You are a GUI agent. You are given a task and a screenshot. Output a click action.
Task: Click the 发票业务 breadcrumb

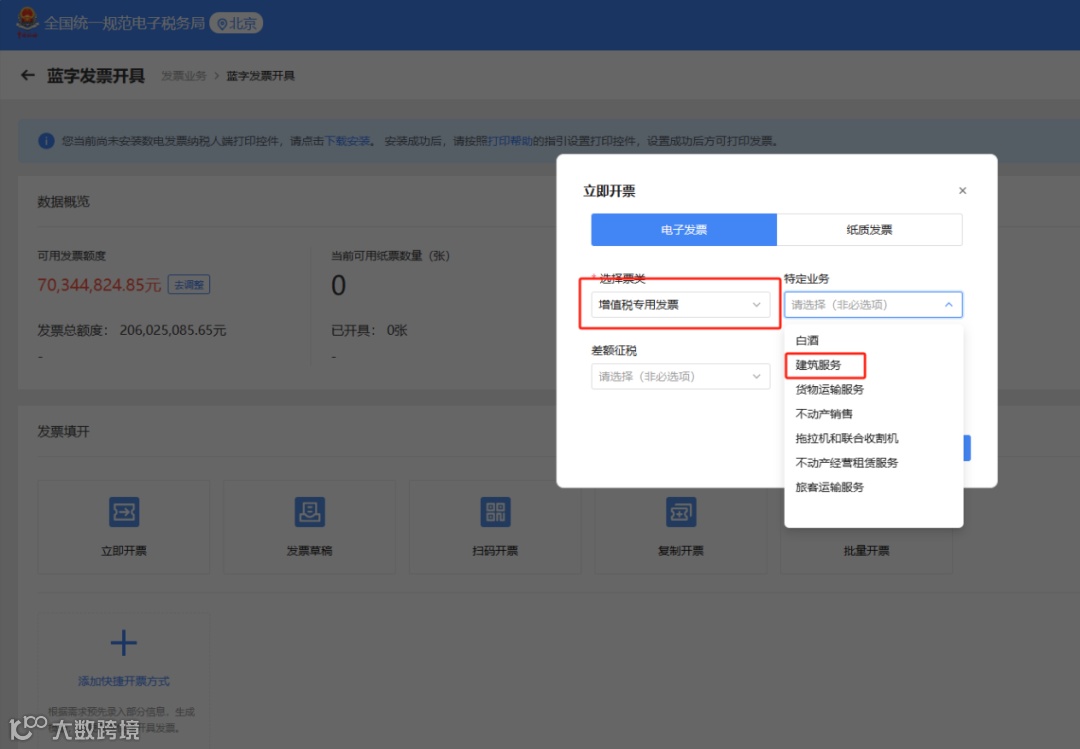184,76
